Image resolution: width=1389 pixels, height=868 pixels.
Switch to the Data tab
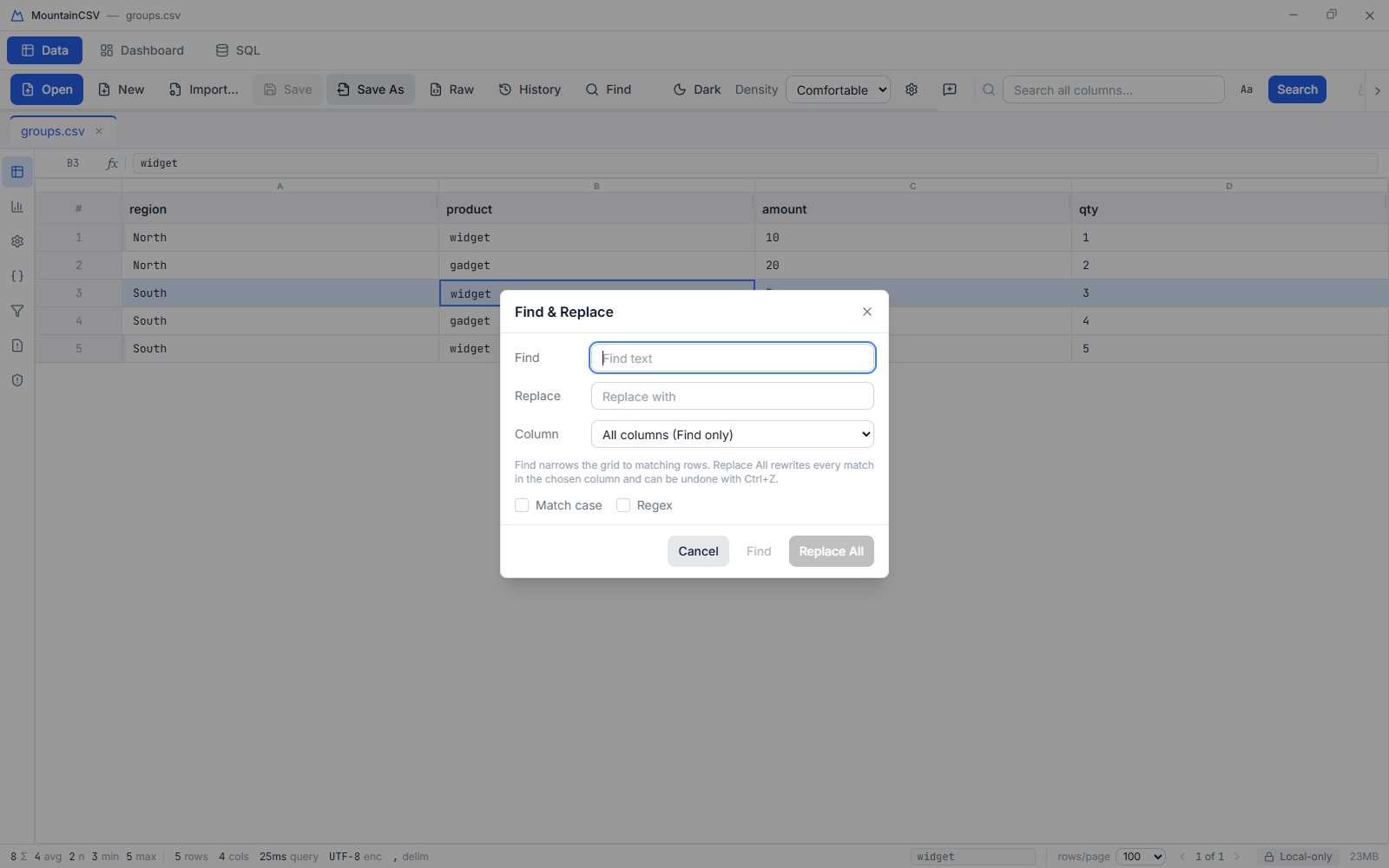tap(45, 50)
